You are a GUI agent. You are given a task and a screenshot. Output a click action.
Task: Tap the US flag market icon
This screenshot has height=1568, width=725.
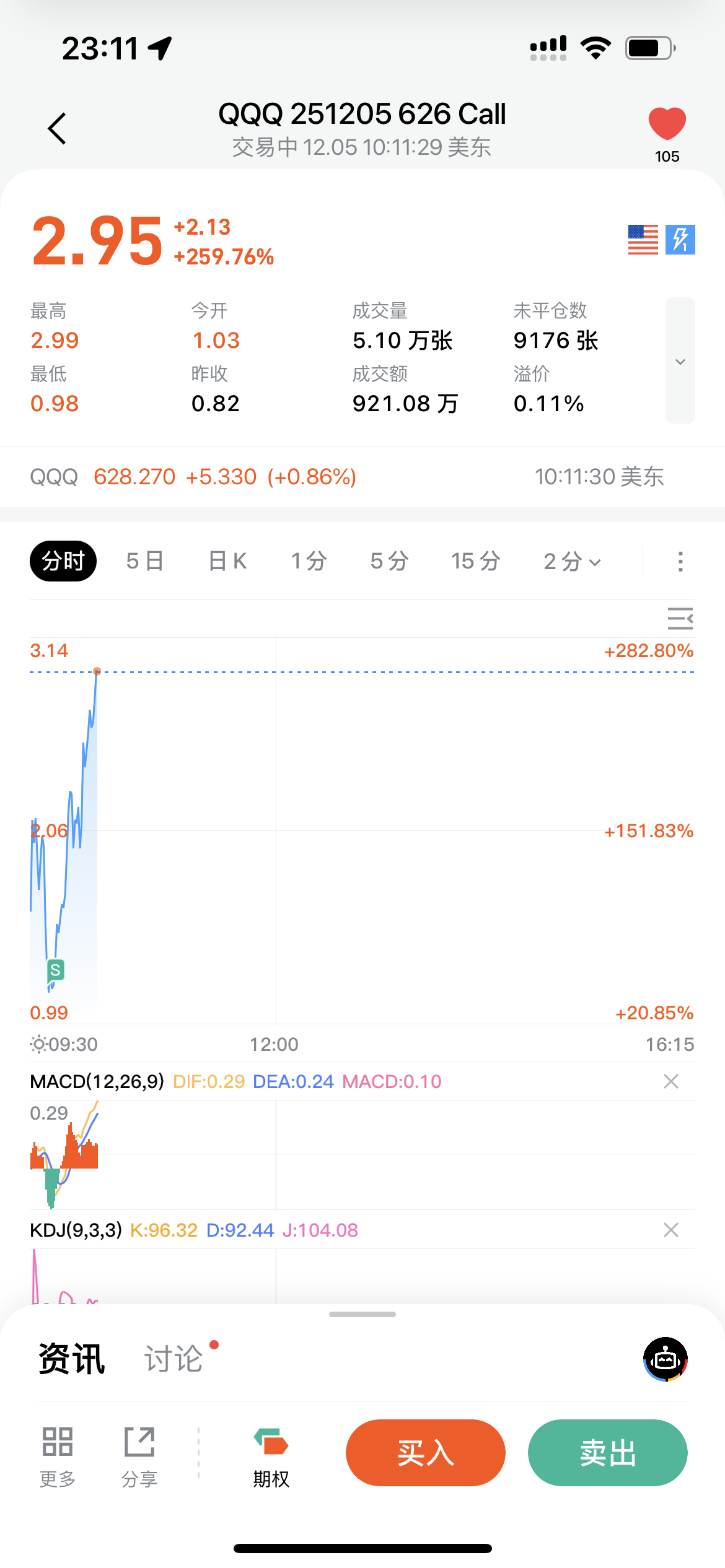[x=643, y=240]
